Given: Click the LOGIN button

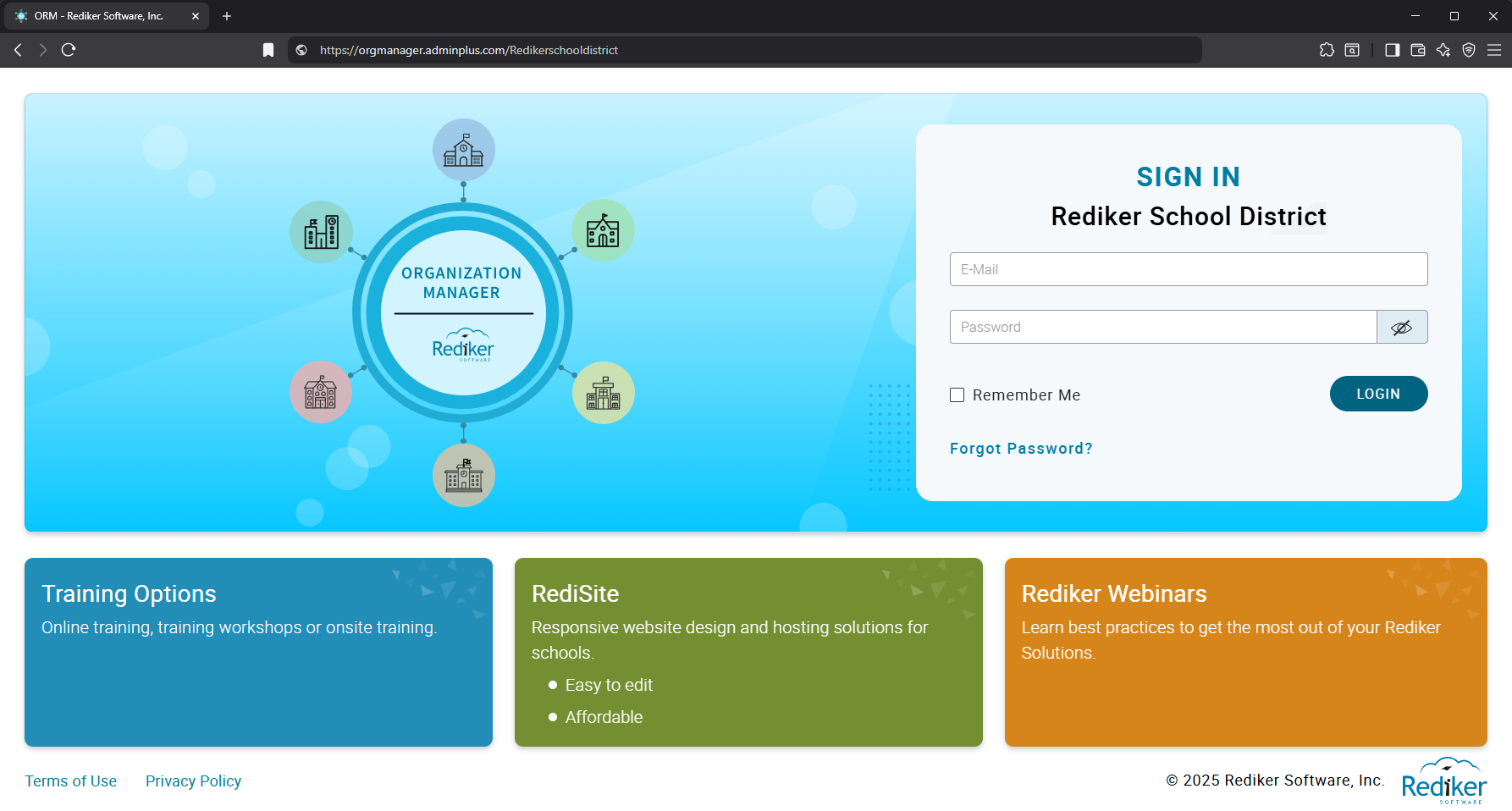Looking at the screenshot, I should click(x=1378, y=394).
